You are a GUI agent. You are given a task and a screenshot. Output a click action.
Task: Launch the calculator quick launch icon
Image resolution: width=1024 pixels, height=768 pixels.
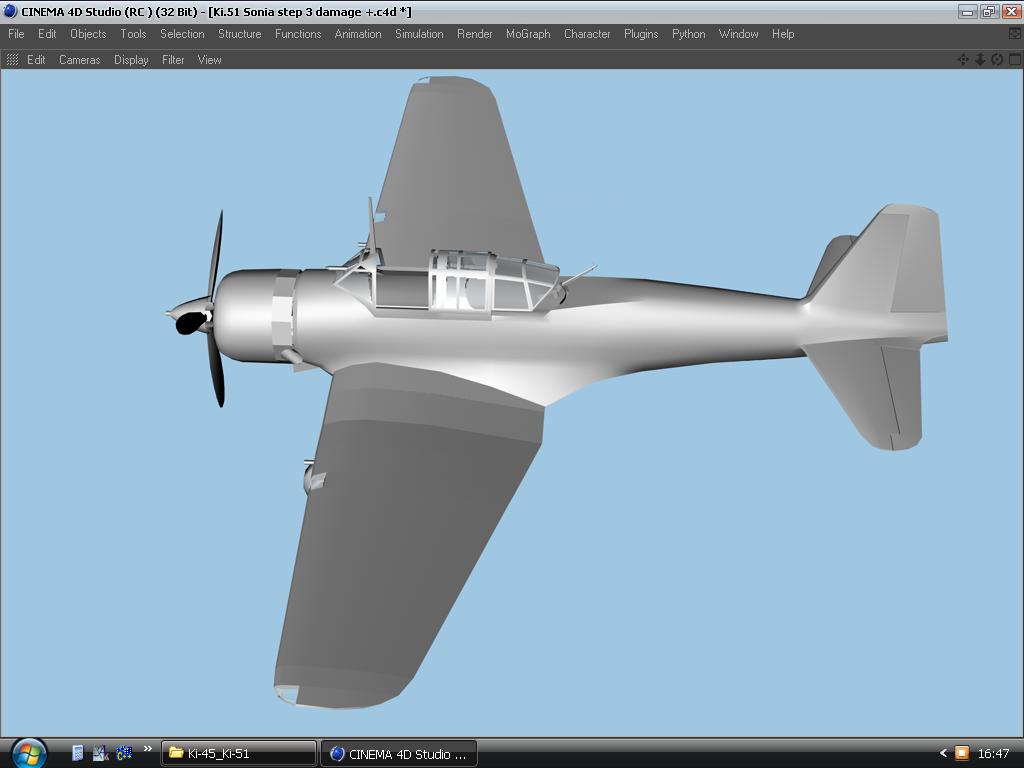(x=78, y=753)
